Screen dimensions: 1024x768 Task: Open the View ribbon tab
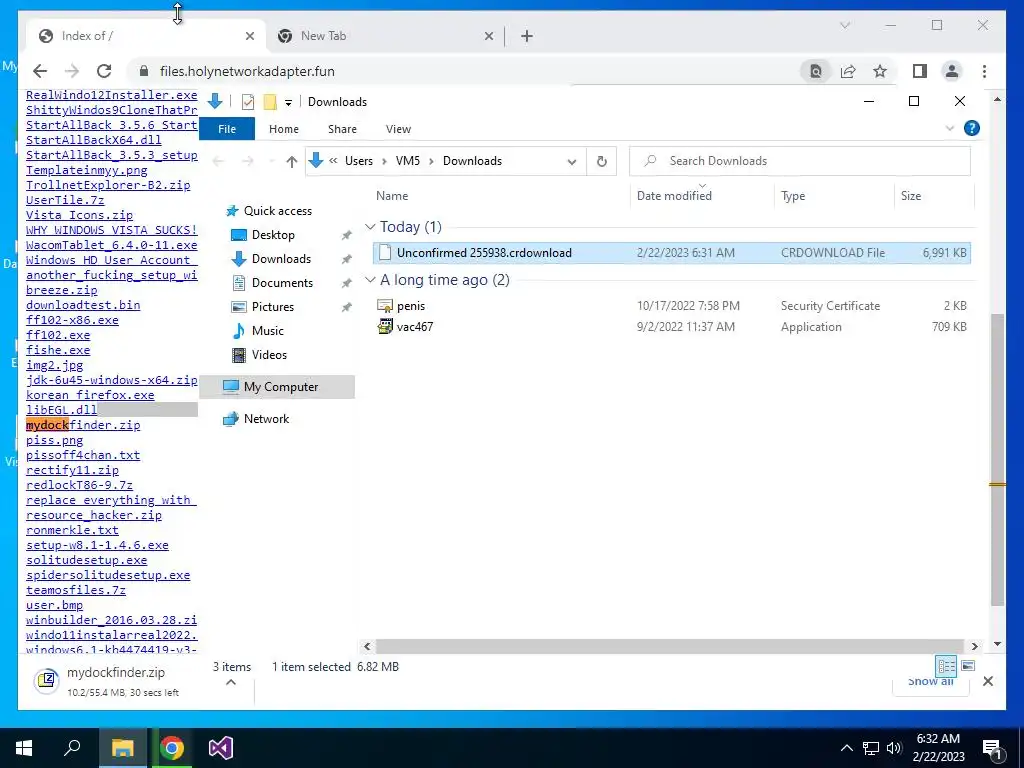pyautogui.click(x=398, y=129)
